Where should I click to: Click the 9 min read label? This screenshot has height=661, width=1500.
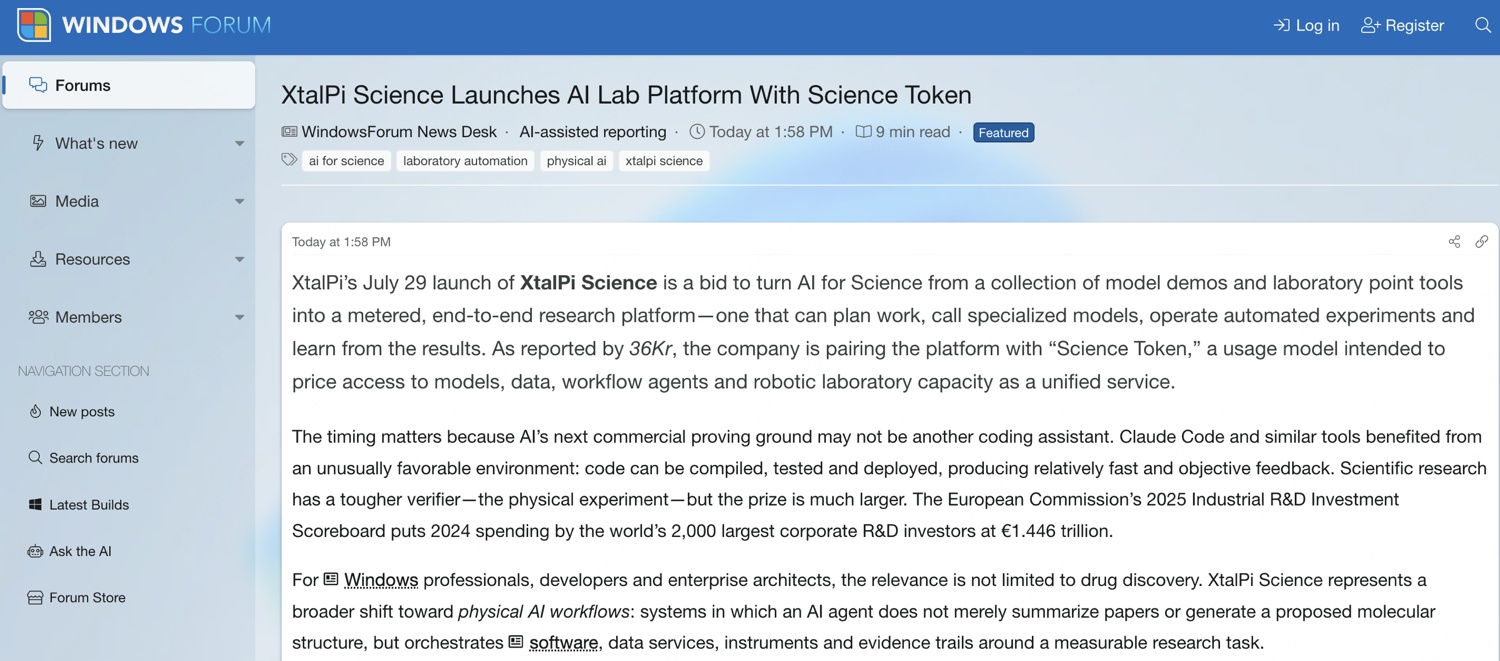[913, 132]
